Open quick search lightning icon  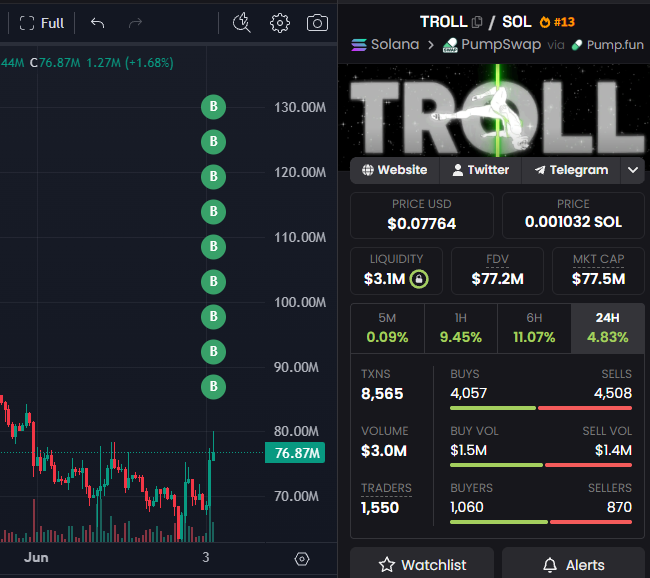242,23
